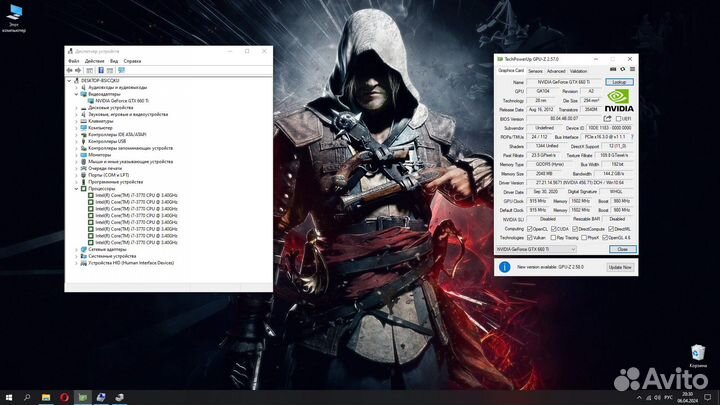
Task: Click the Close button in GPU-Z
Action: [x=623, y=249]
